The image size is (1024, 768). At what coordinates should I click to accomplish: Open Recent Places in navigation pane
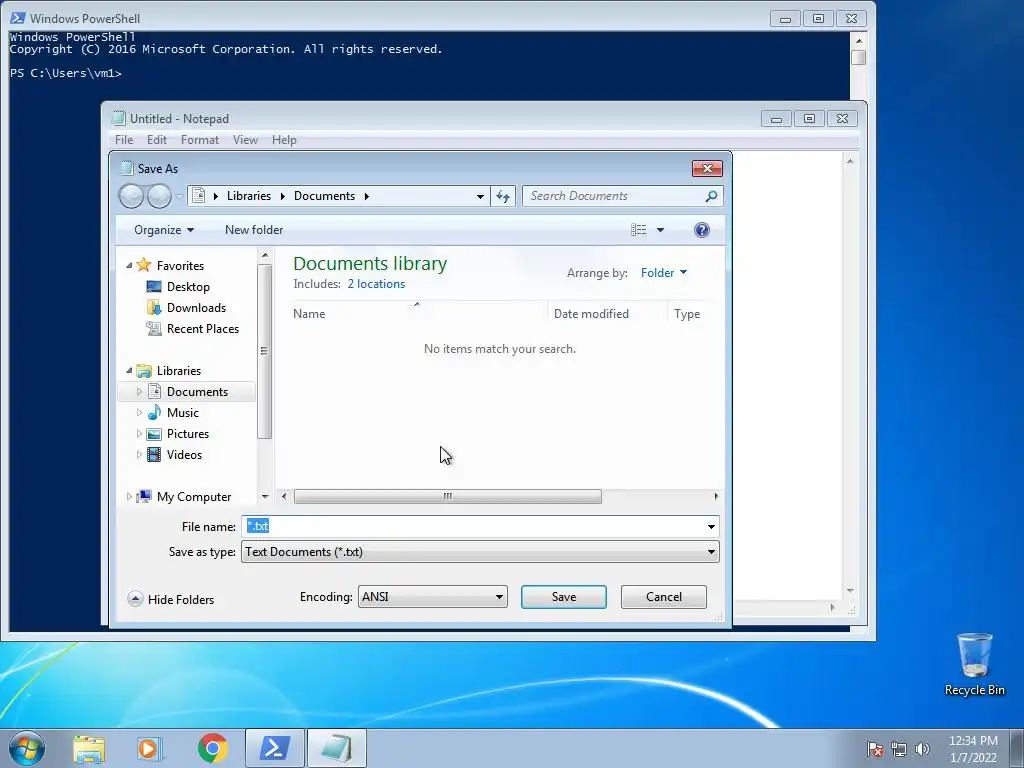tap(202, 328)
